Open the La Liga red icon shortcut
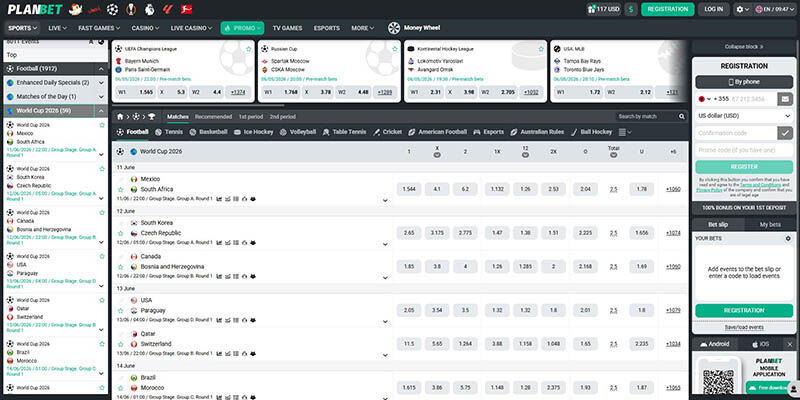The width and height of the screenshot is (800, 400). tap(168, 9)
